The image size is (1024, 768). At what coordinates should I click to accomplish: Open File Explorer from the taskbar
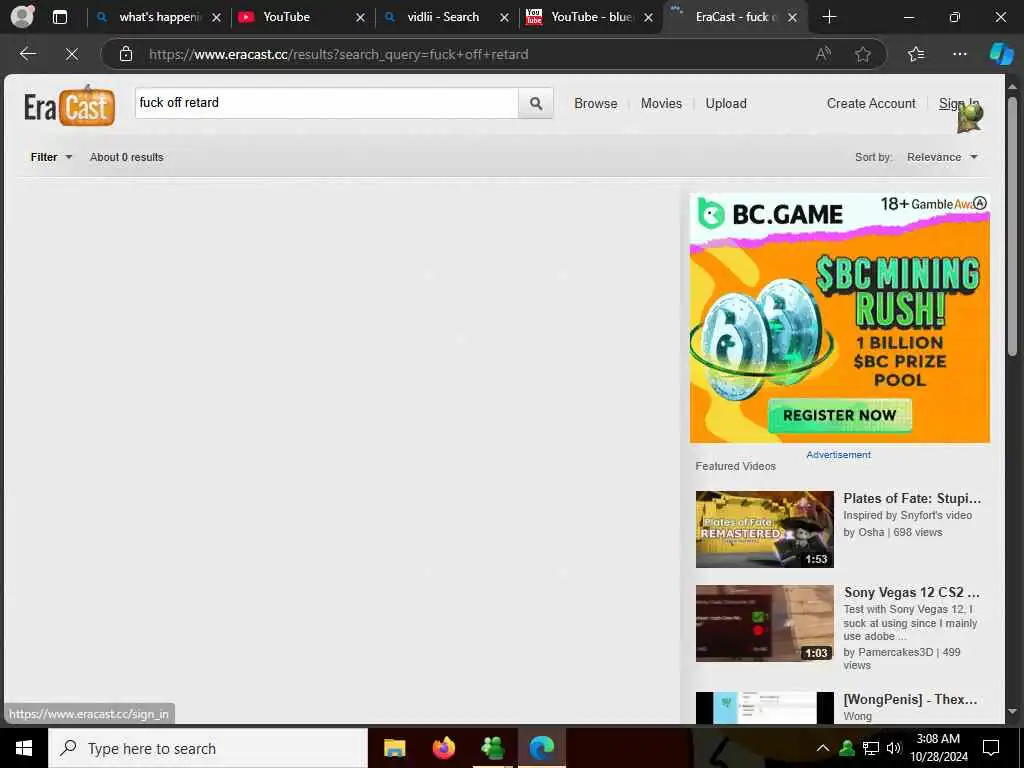coord(394,748)
